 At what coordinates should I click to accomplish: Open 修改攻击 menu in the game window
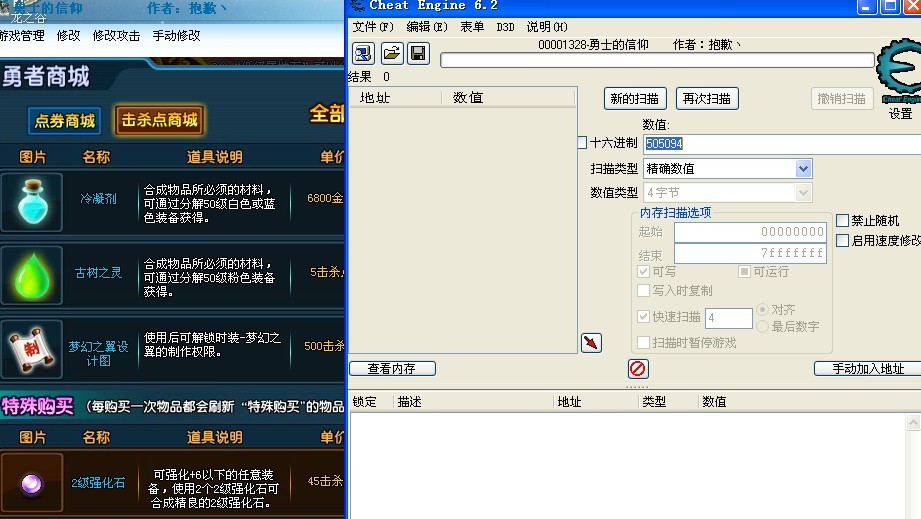tap(116, 36)
